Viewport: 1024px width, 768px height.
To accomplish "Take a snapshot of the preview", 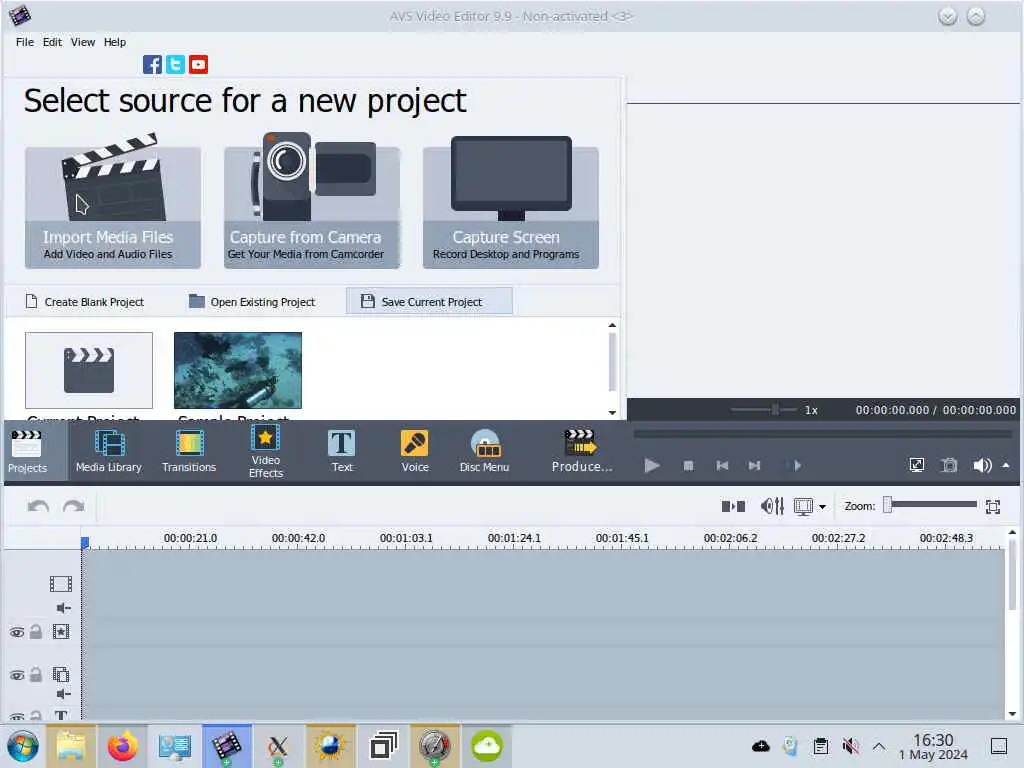I will (x=949, y=465).
